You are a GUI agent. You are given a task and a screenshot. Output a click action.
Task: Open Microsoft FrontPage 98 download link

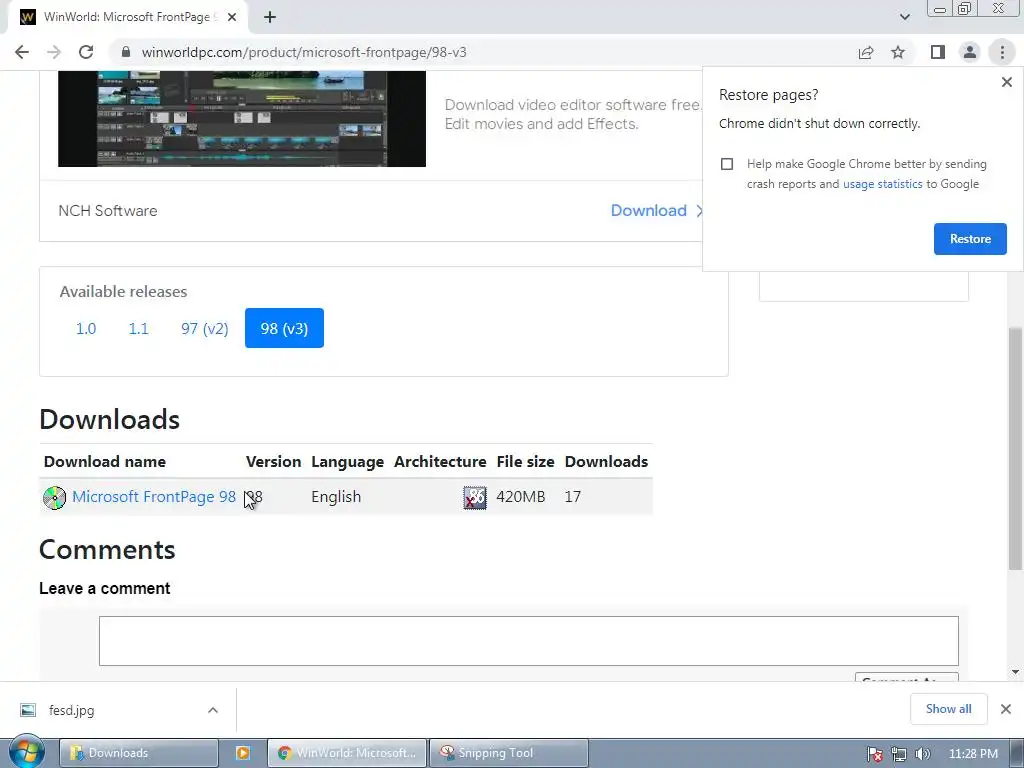(153, 497)
